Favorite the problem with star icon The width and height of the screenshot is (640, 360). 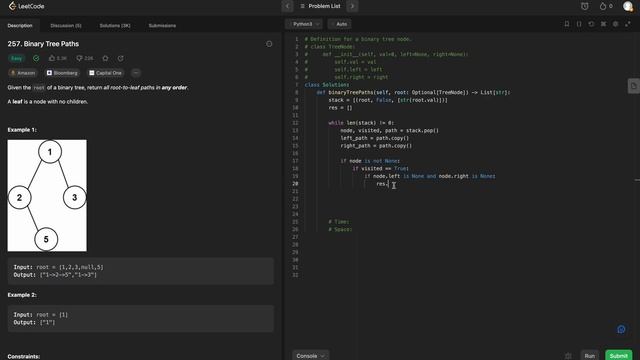click(x=105, y=58)
